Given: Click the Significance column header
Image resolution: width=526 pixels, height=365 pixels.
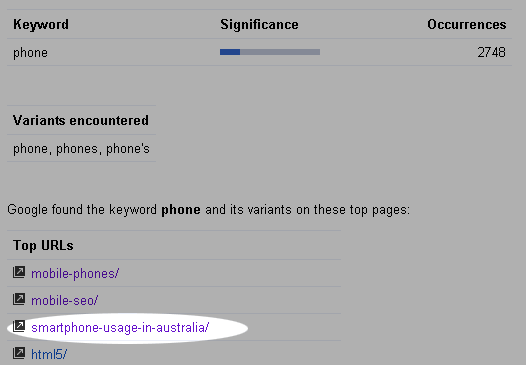Looking at the screenshot, I should (259, 24).
